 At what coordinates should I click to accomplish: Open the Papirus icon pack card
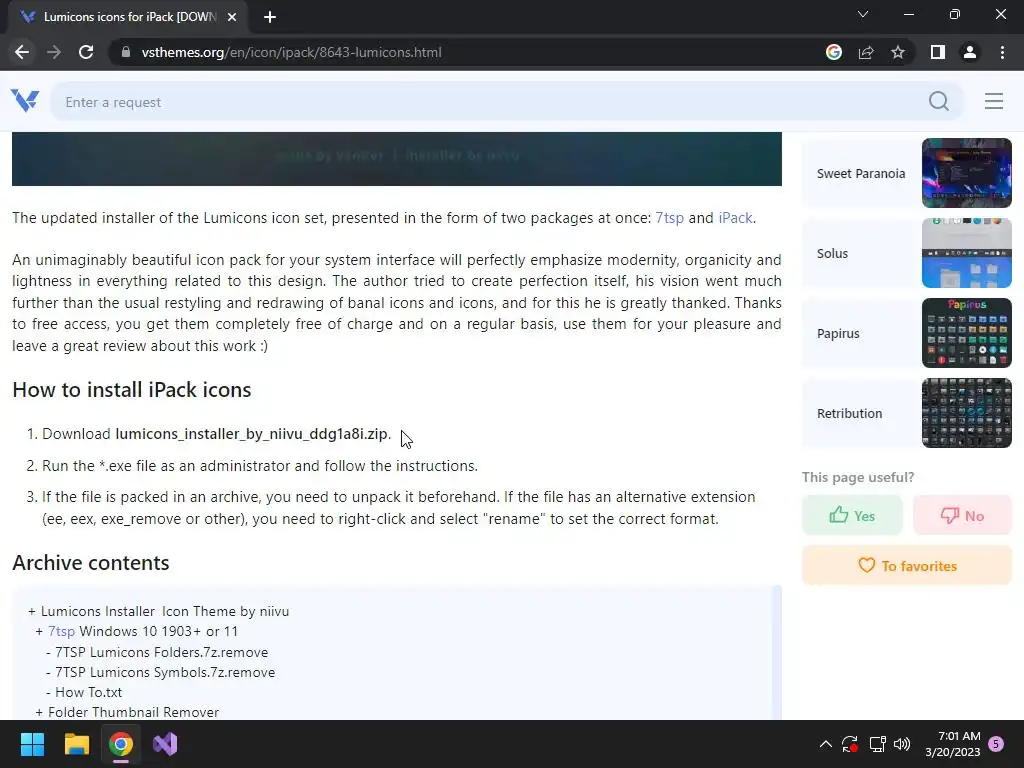[906, 333]
